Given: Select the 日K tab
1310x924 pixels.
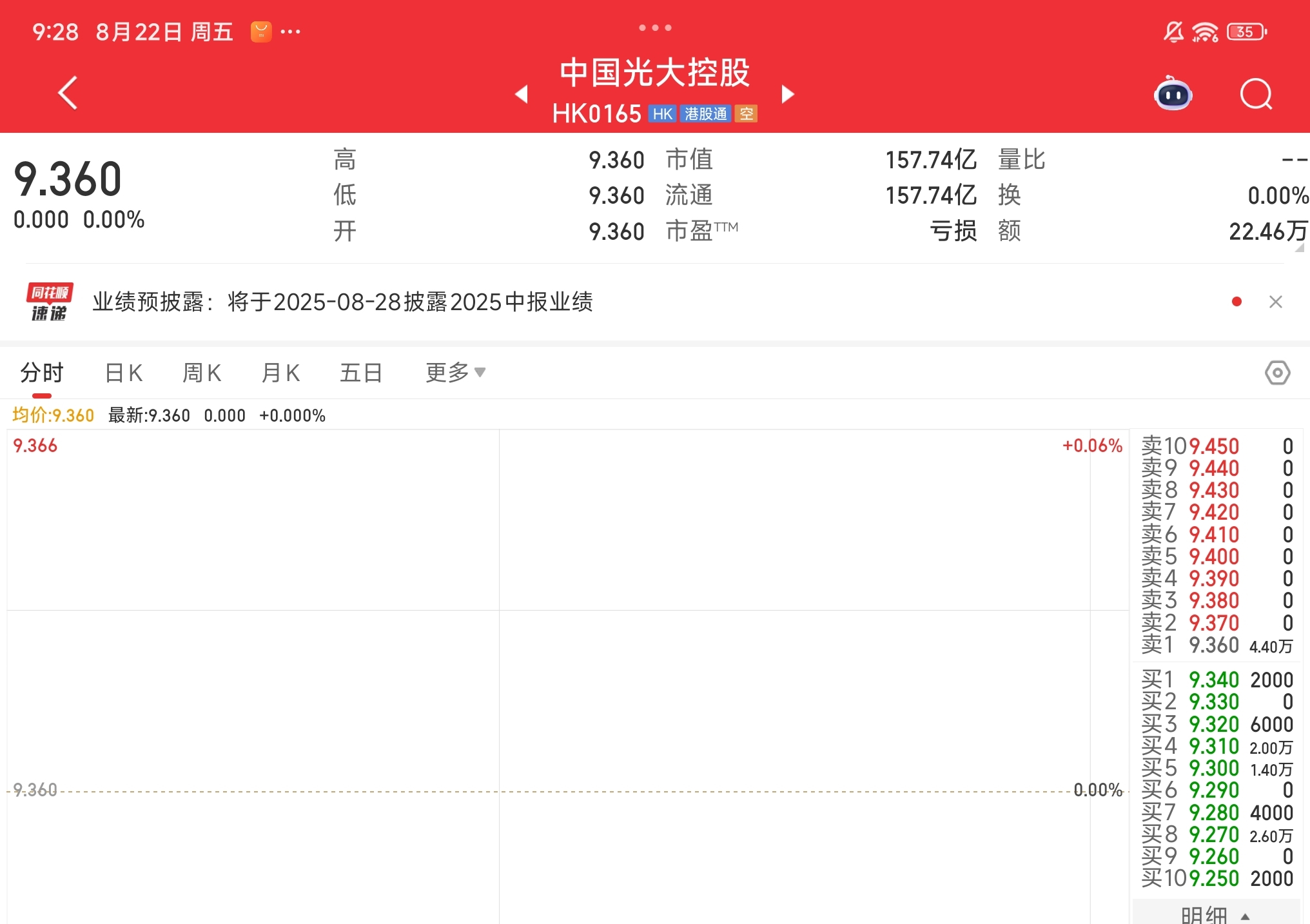Looking at the screenshot, I should coord(124,373).
